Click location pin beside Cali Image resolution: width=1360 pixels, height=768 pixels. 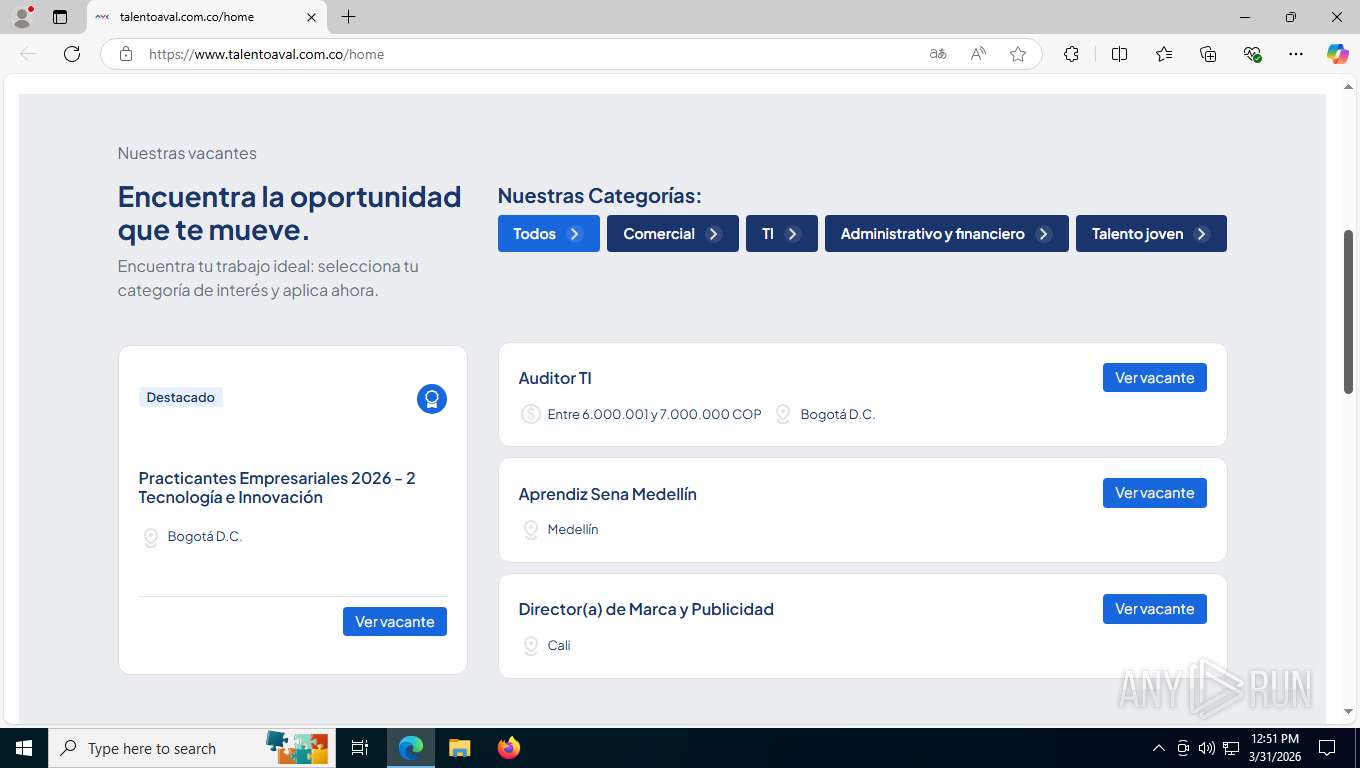pyautogui.click(x=531, y=646)
